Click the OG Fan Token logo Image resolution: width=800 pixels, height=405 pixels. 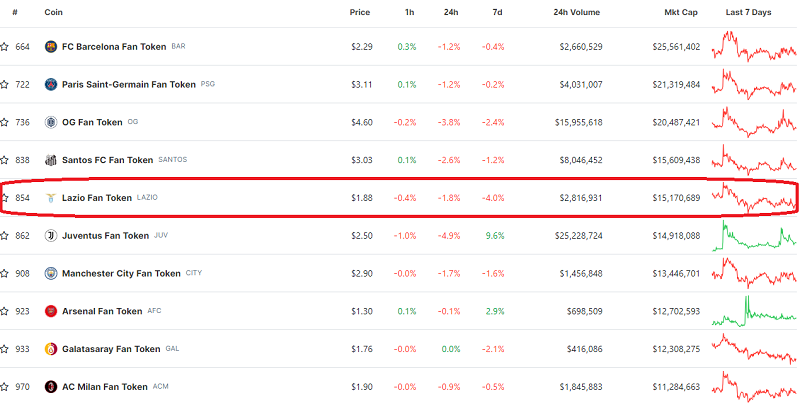(51, 122)
